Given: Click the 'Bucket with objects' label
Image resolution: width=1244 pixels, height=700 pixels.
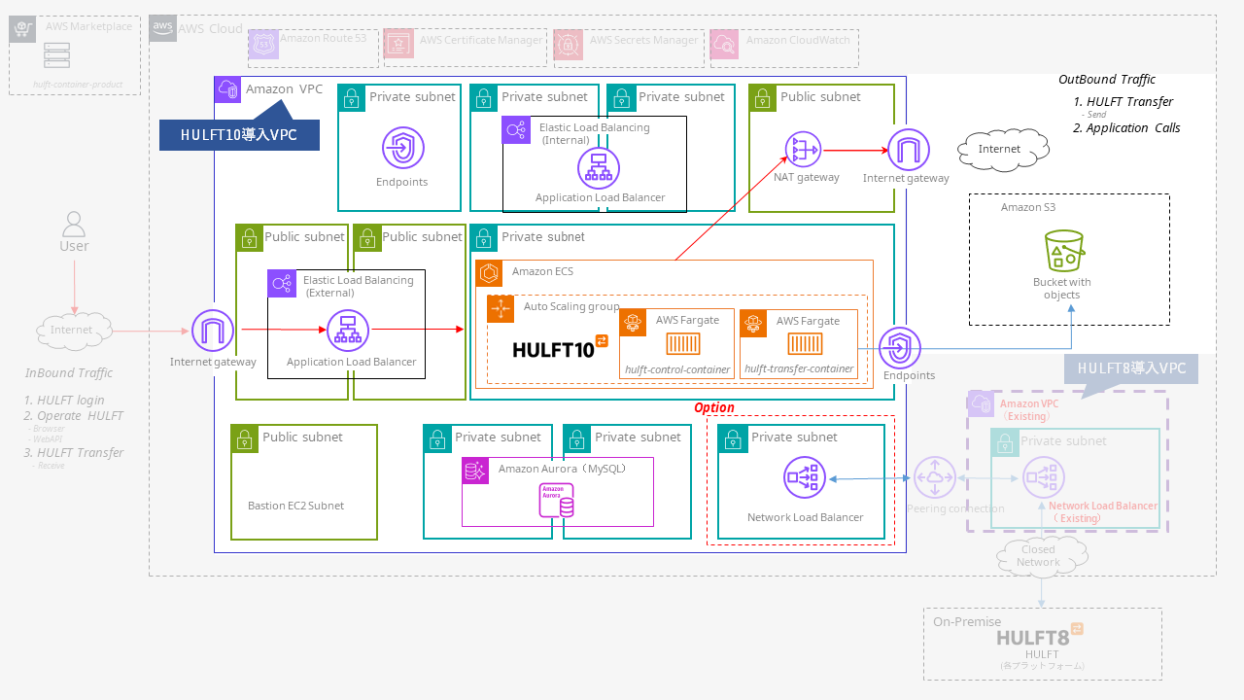Looking at the screenshot, I should point(1062,288).
